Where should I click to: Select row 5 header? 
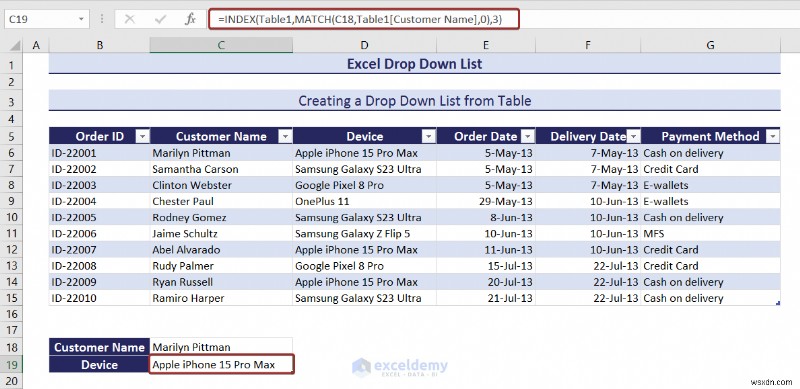(x=12, y=136)
